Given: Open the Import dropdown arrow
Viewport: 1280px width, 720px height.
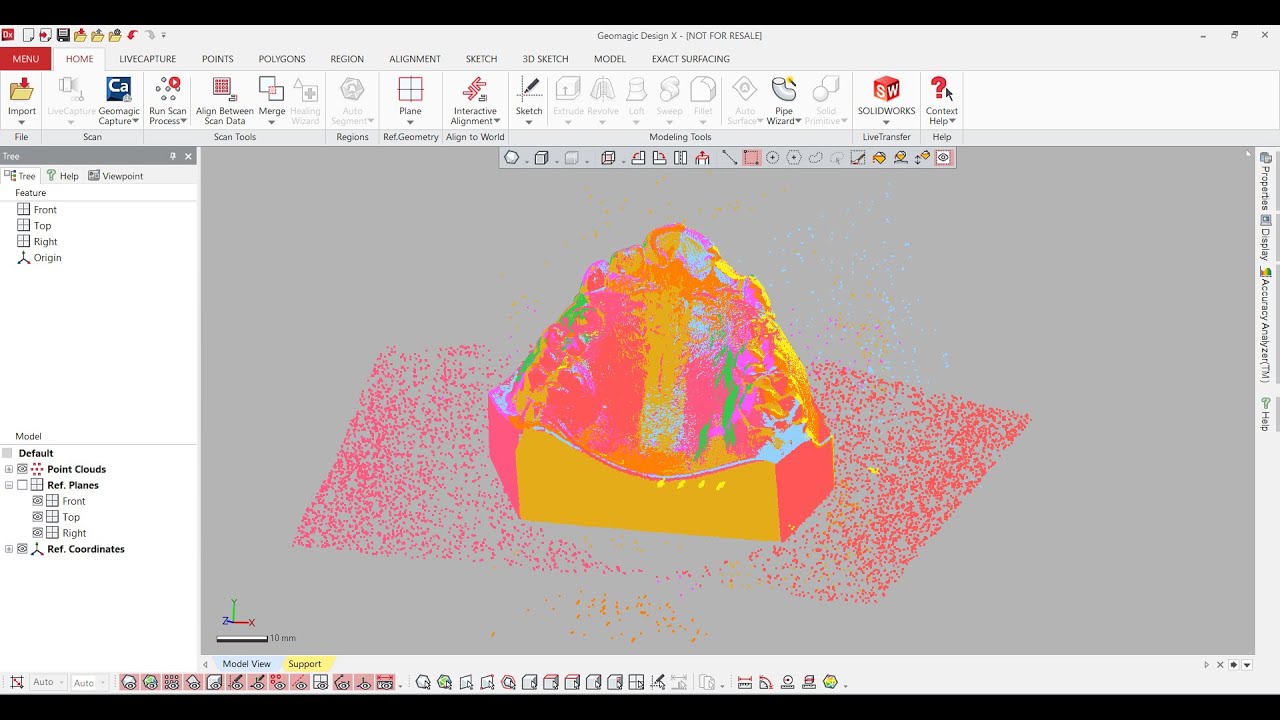Looking at the screenshot, I should (22, 122).
